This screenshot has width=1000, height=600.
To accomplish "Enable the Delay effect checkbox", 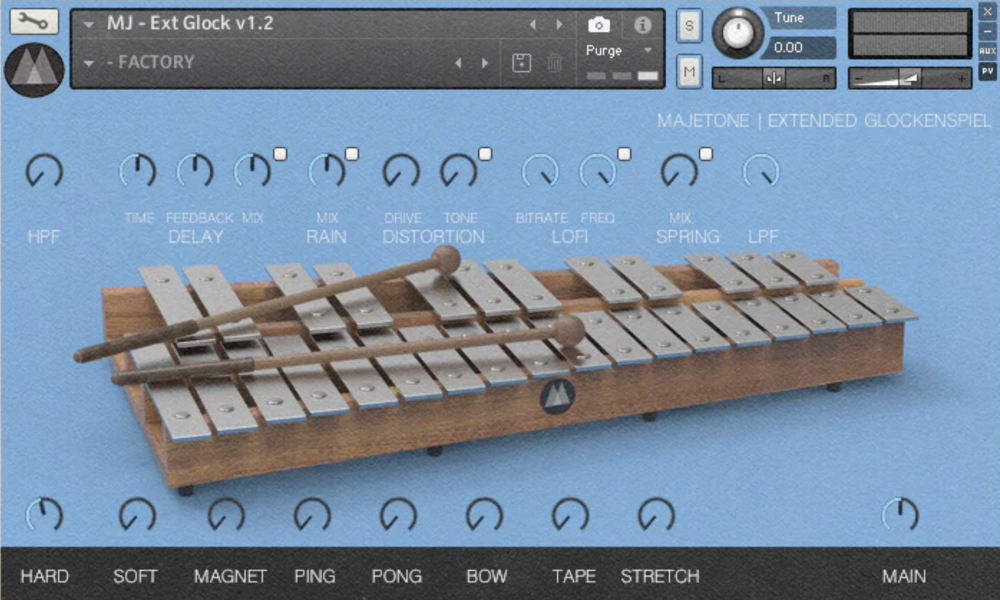I will pyautogui.click(x=280, y=154).
